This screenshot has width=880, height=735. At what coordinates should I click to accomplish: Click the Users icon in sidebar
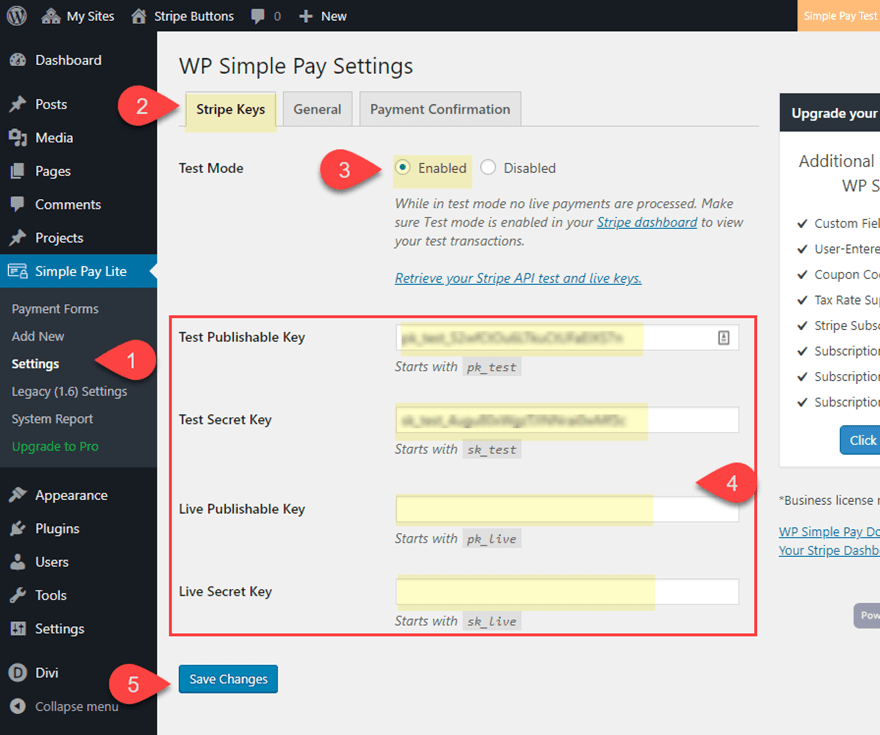(x=17, y=562)
